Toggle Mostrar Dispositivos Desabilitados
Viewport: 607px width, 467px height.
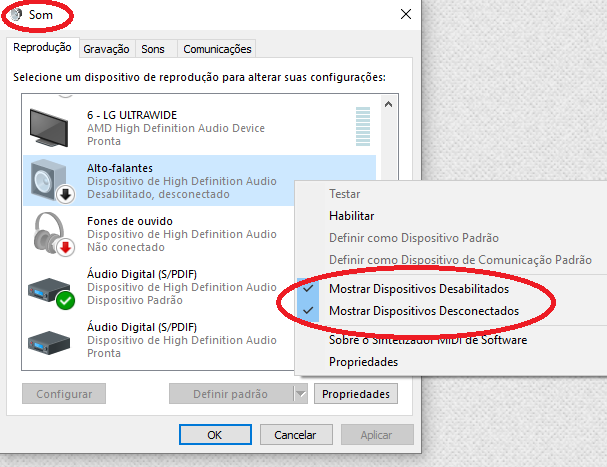pos(419,289)
